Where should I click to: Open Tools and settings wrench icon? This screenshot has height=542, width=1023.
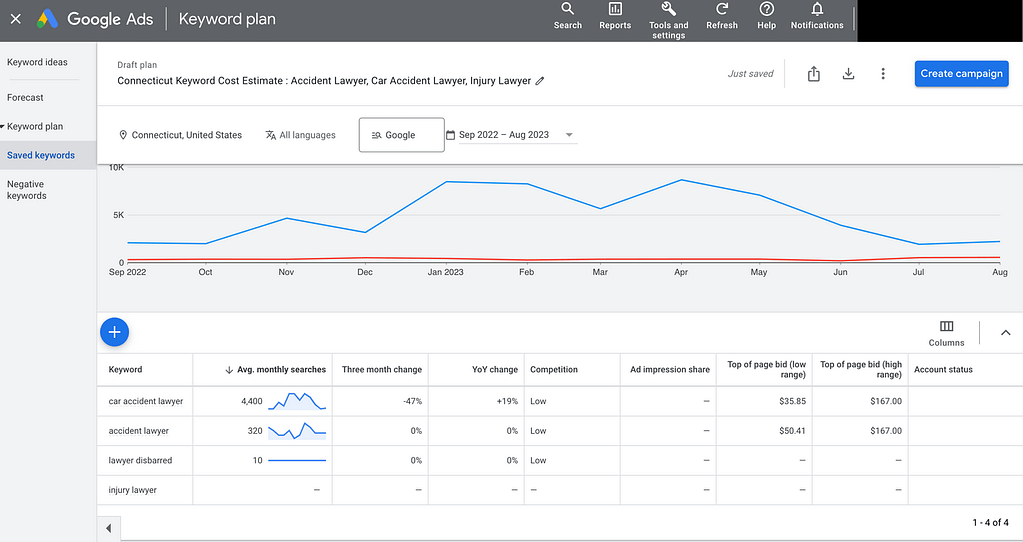tap(668, 20)
